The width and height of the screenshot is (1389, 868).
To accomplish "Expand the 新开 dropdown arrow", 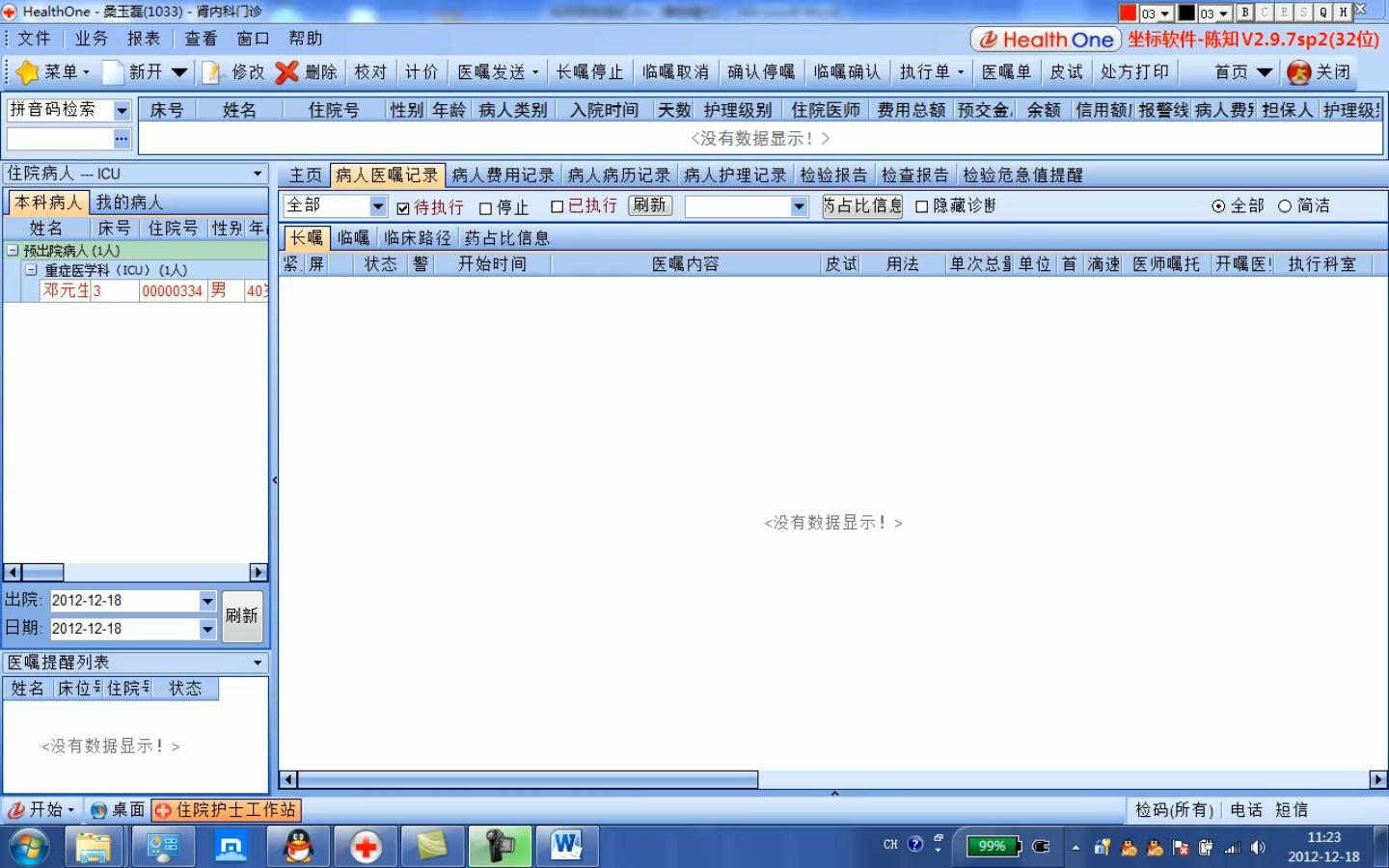I will pos(179,72).
